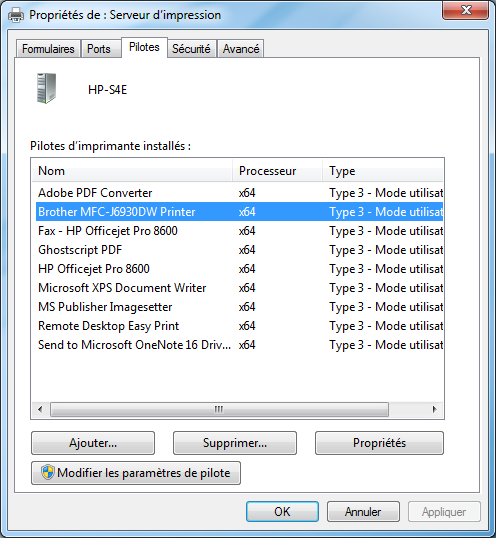Click the HP-S4E server name text
The image size is (496, 538).
[107, 90]
